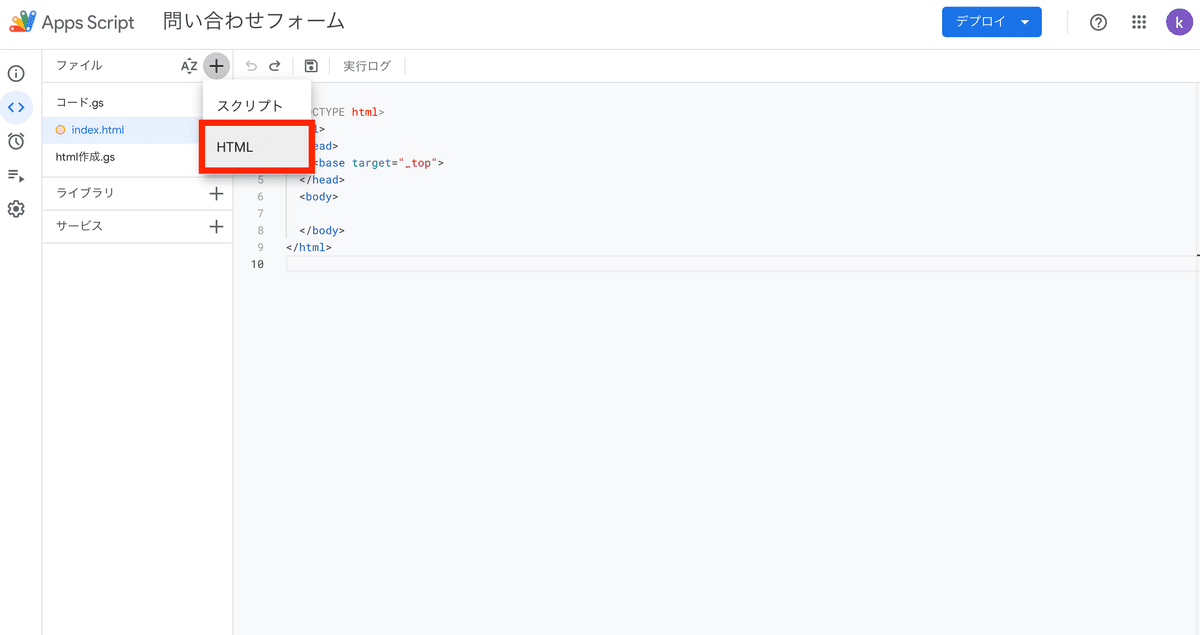Open the デプロイ dropdown button
1200x635 pixels.
(x=992, y=22)
